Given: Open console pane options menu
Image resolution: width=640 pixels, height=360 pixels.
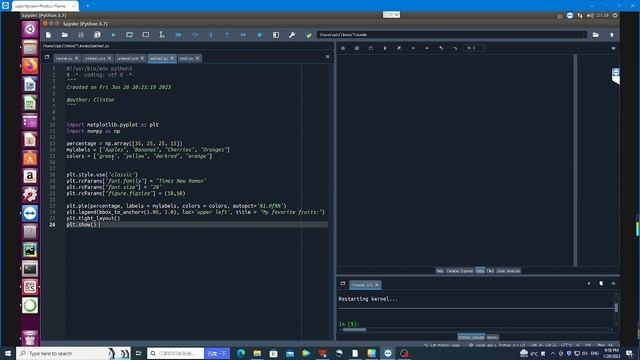Looking at the screenshot, I should tap(613, 283).
